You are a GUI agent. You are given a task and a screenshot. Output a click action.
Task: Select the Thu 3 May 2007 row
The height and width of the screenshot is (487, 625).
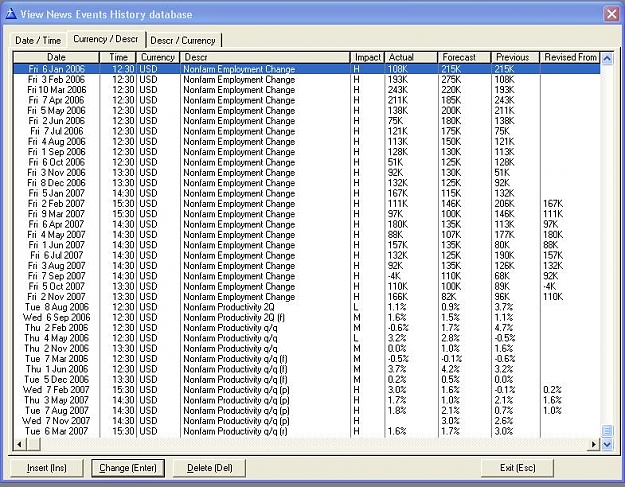pos(307,401)
